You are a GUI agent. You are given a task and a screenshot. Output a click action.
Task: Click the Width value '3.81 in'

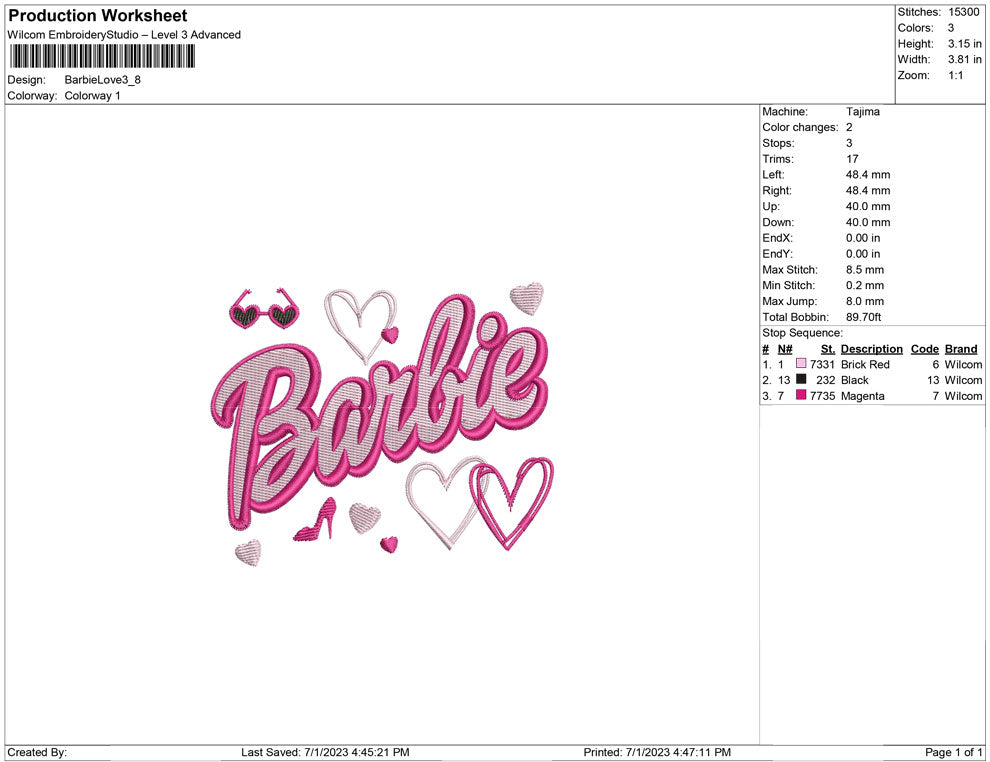(x=965, y=59)
